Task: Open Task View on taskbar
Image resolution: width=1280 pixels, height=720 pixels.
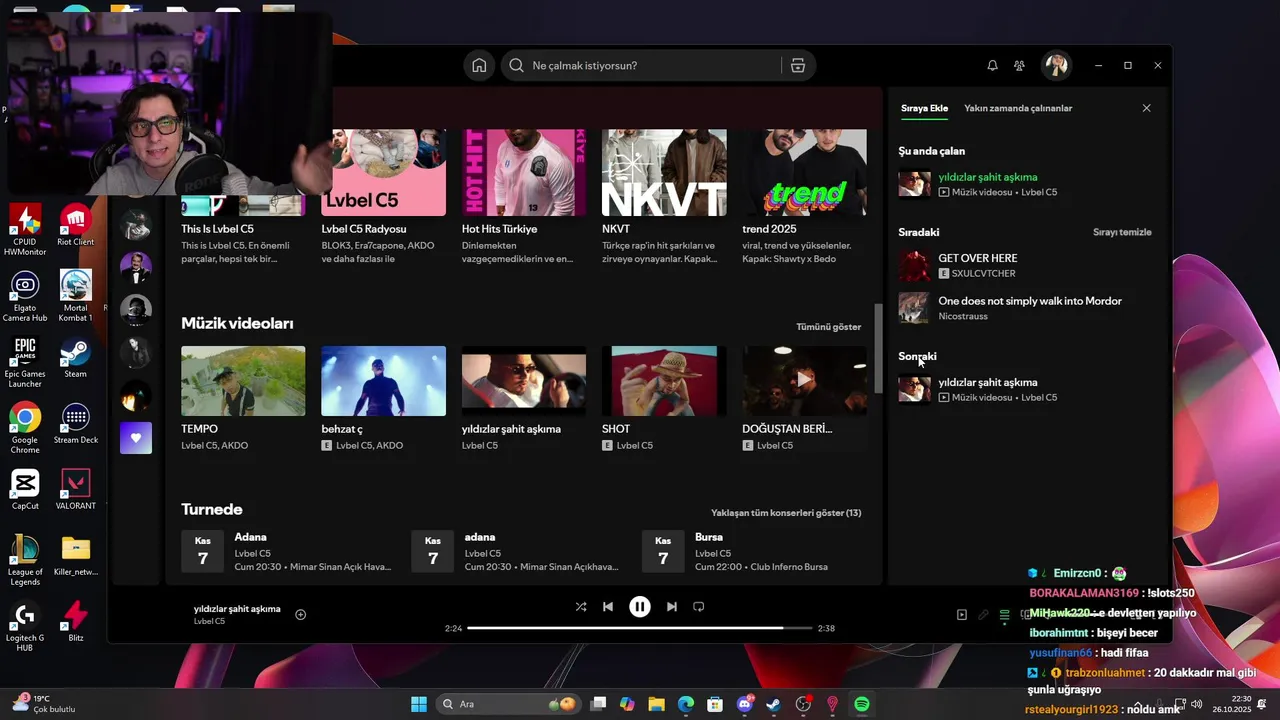Action: [598, 704]
